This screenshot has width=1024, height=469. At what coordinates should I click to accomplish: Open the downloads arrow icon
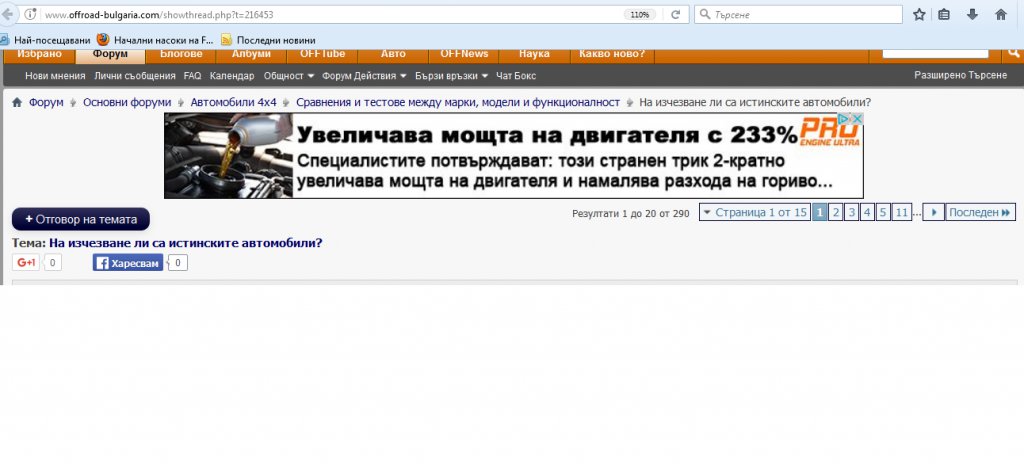[972, 14]
